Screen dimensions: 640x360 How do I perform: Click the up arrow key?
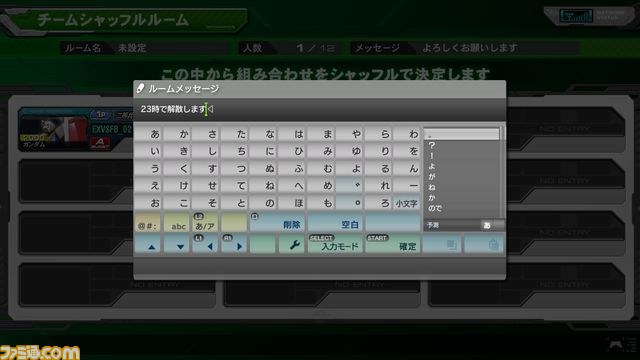coord(147,244)
